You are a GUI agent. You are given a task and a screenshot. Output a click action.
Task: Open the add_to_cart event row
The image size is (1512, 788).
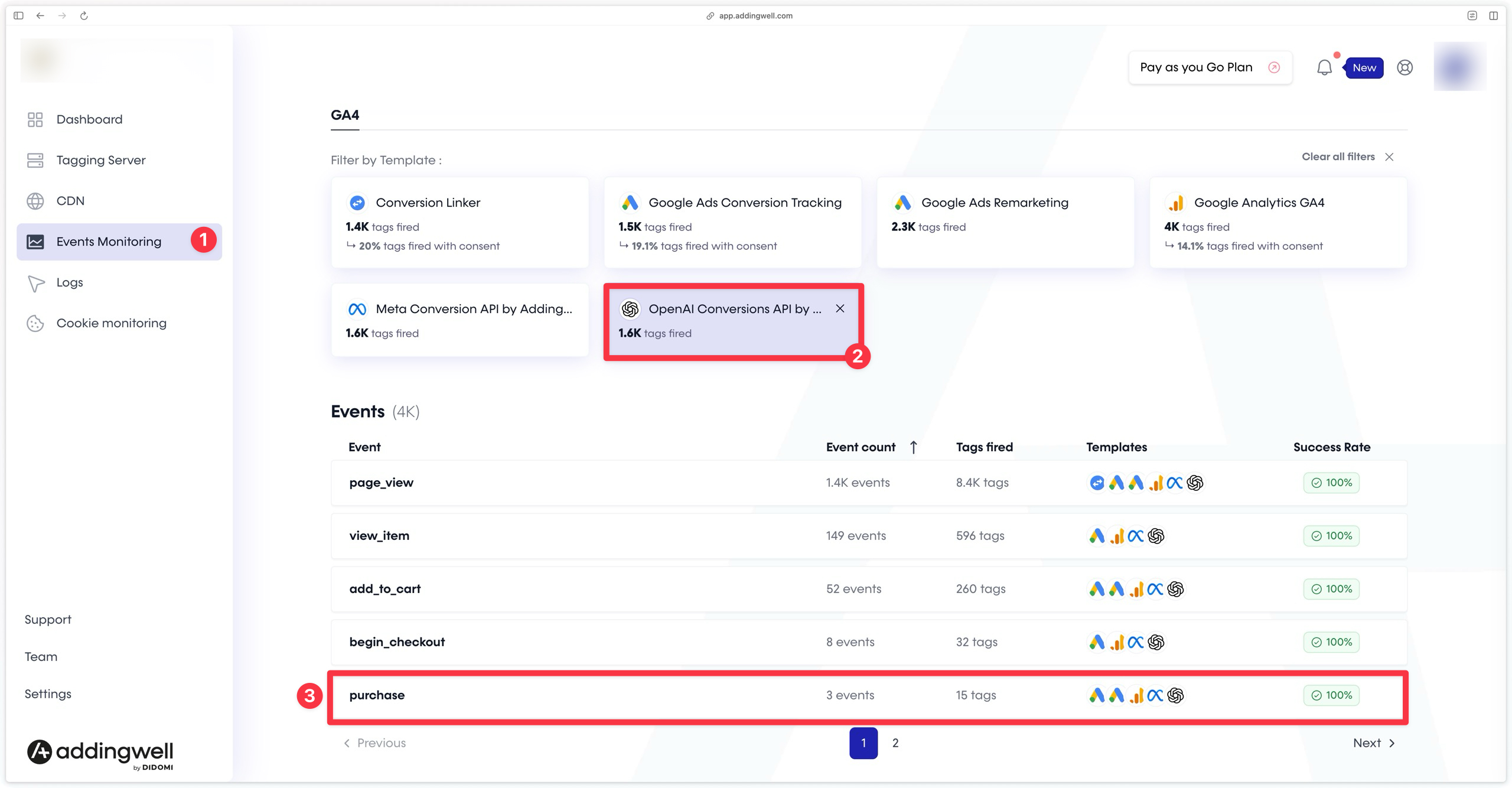point(869,589)
